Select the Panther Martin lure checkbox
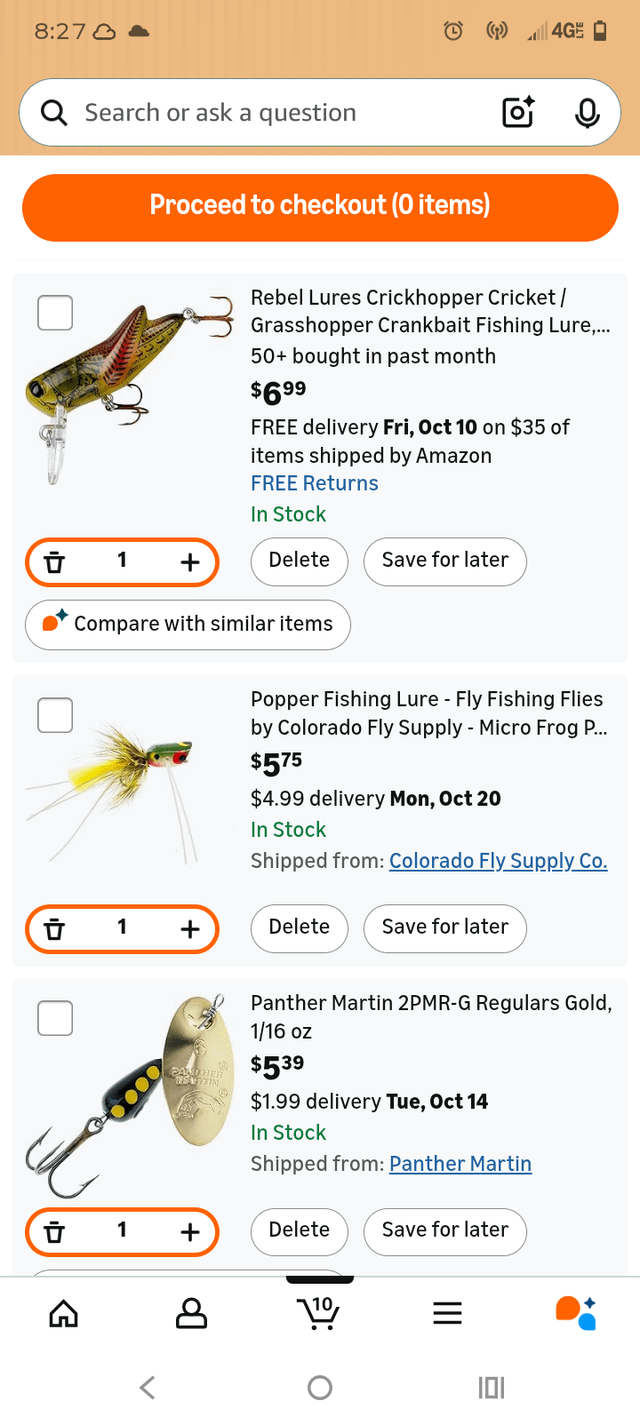Viewport: 640px width, 1425px height. pos(55,1018)
